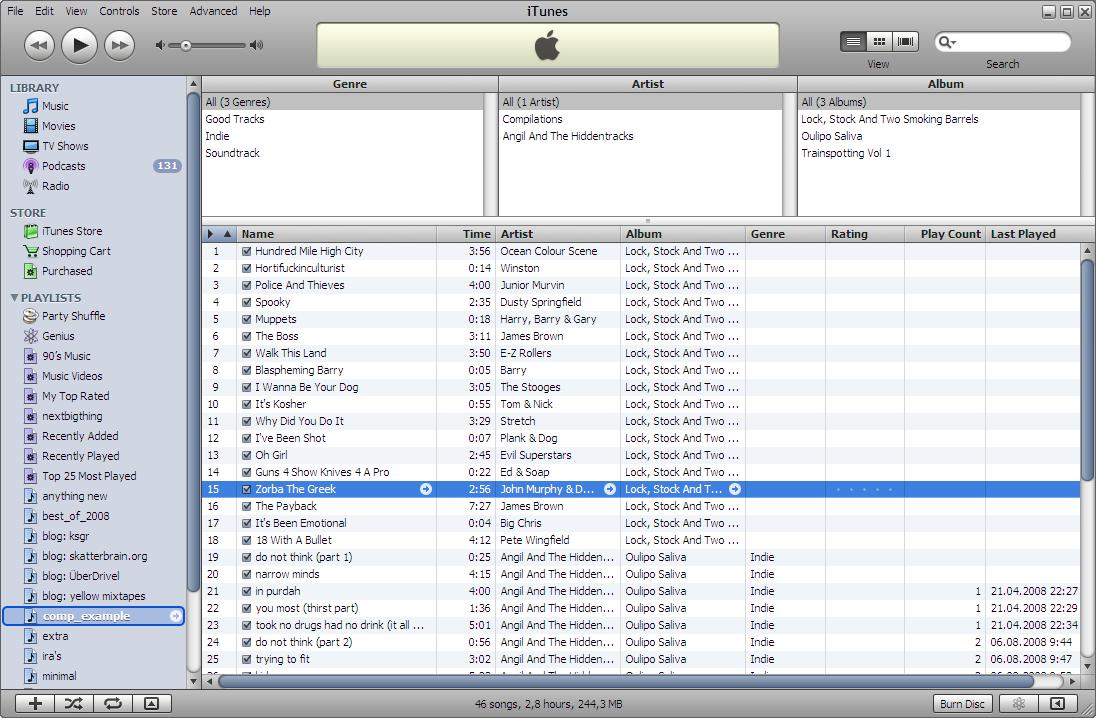1096x718 pixels.
Task: Click the Burn Disc button
Action: (x=962, y=704)
